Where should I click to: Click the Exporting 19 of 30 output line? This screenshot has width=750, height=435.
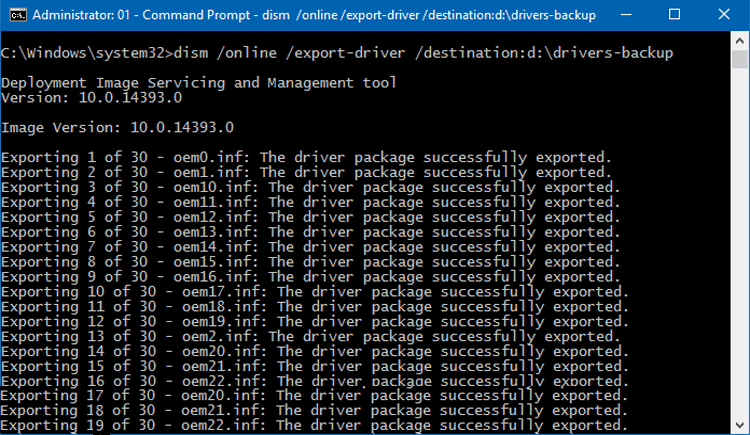click(314, 425)
